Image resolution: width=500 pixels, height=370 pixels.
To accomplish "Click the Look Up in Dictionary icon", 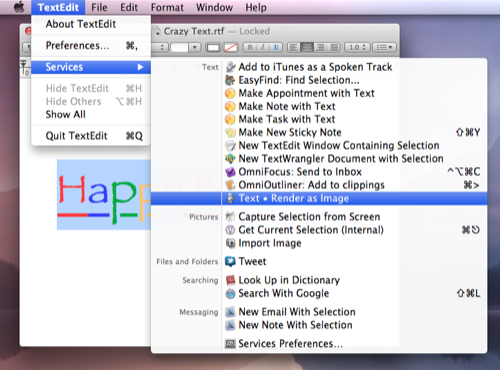I will point(230,280).
